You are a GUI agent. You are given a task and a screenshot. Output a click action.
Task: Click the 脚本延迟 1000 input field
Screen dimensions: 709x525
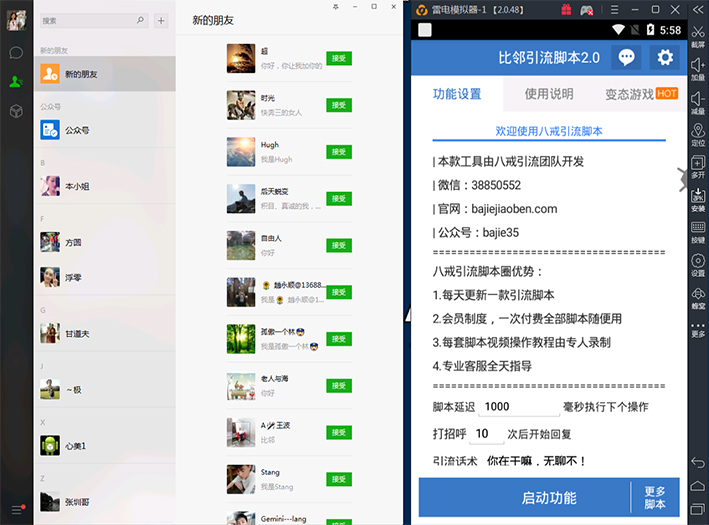click(x=520, y=407)
